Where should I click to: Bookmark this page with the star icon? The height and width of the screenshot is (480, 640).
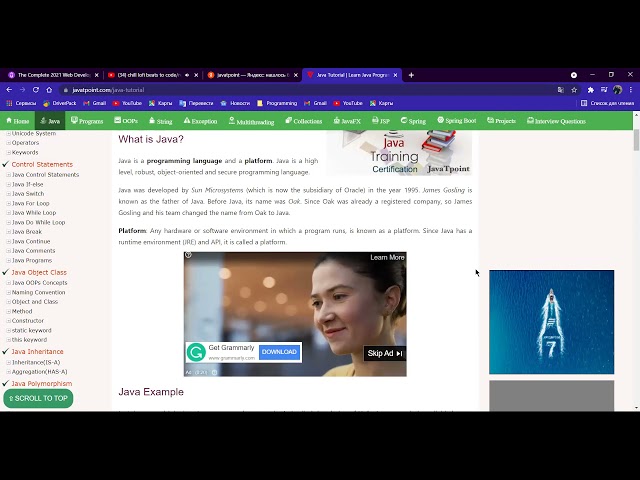pyautogui.click(x=574, y=90)
